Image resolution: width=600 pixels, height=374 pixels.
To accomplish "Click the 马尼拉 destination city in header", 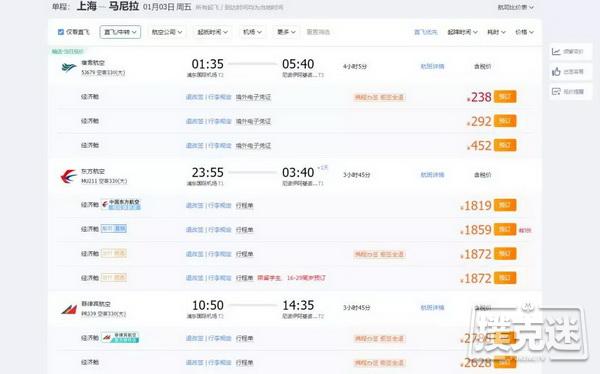I will [x=124, y=6].
